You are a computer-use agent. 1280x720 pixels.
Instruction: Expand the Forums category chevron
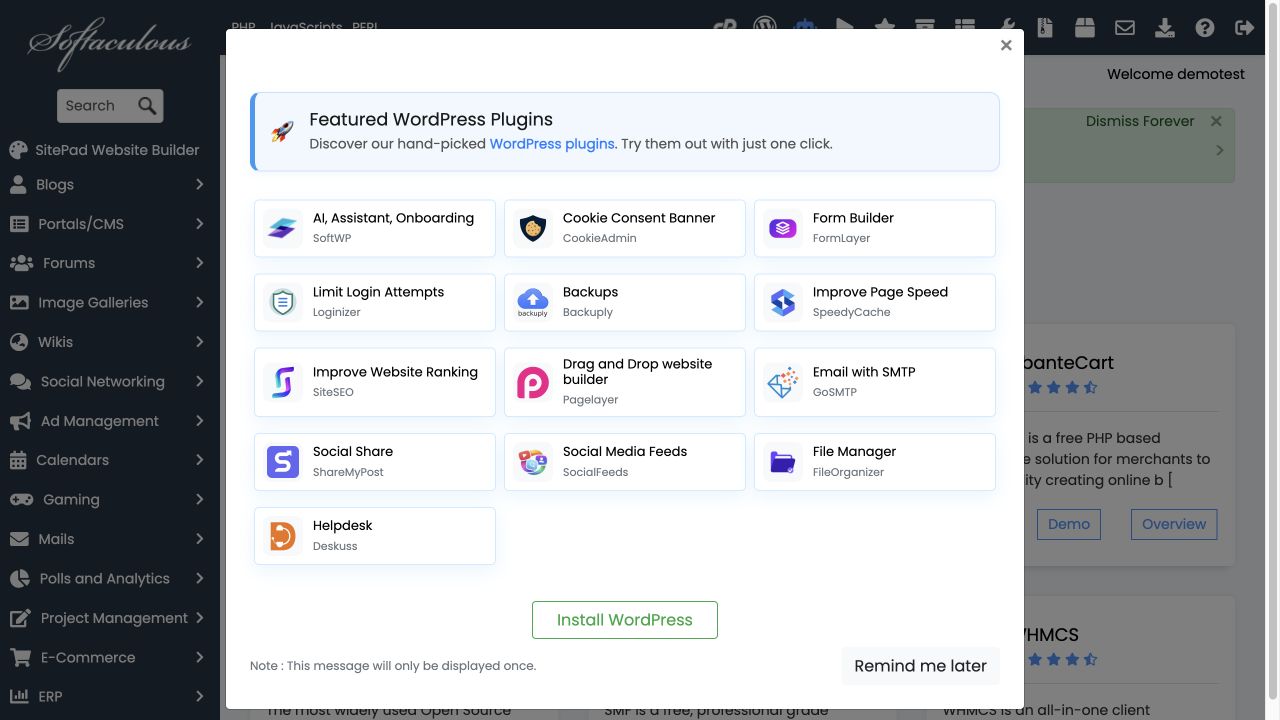[199, 263]
